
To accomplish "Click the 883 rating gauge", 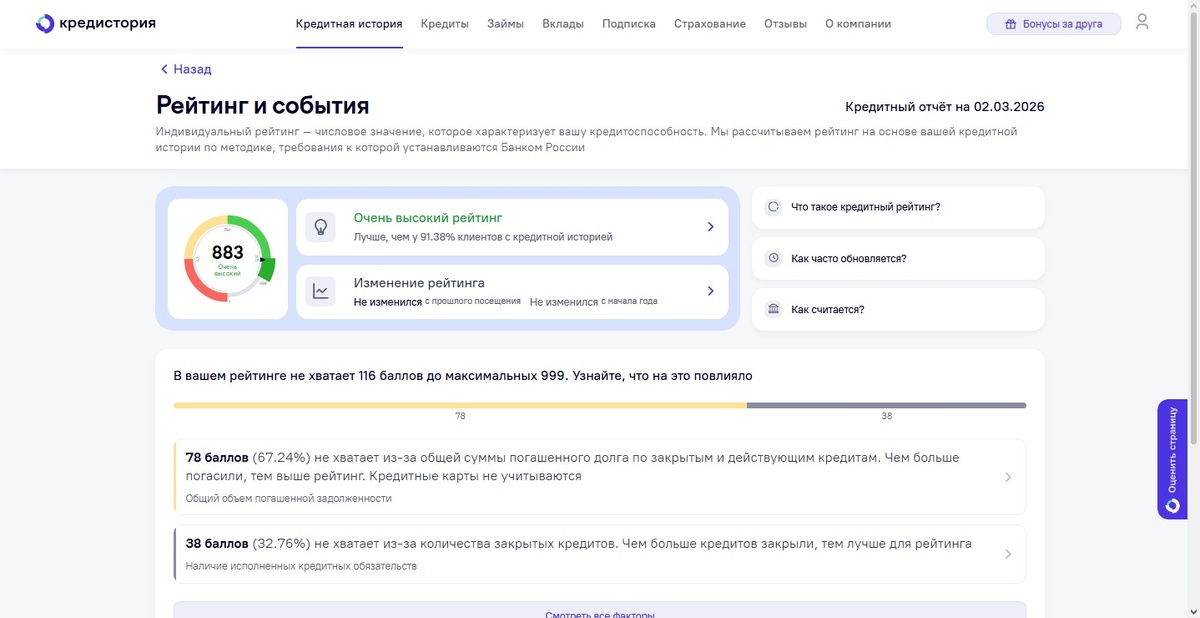I will coord(228,258).
